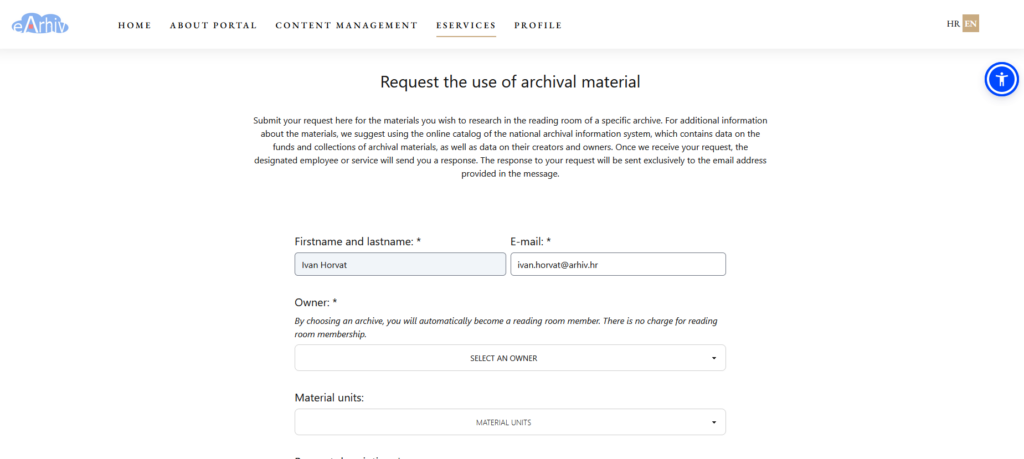The image size is (1024, 459).
Task: Click the Material units label
Action: [x=329, y=398]
